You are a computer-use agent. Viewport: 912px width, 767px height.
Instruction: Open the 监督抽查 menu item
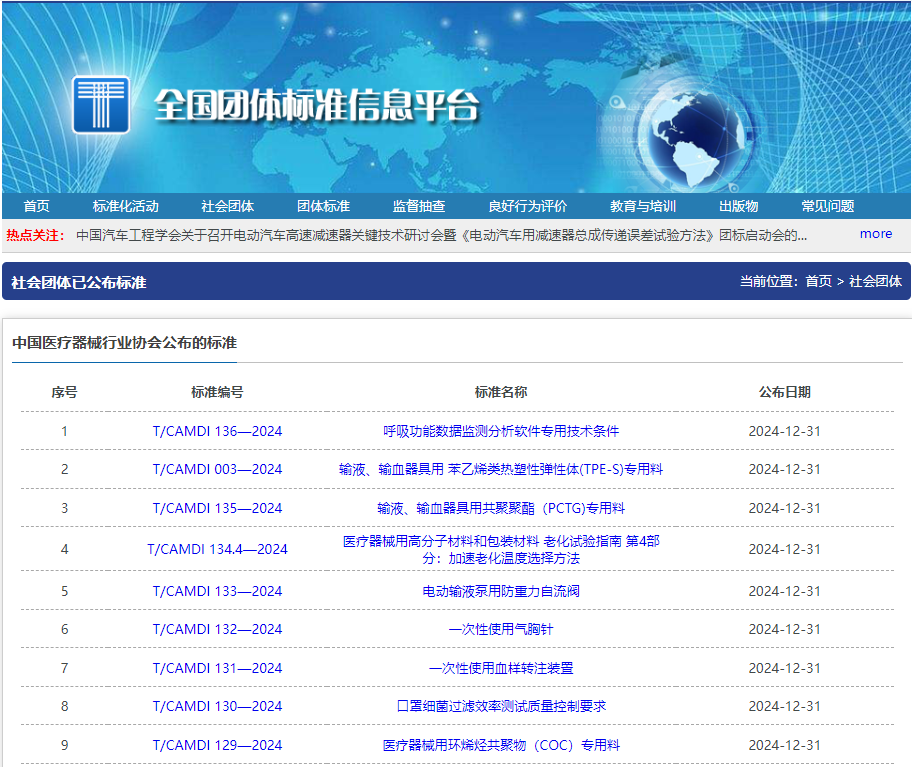[419, 206]
